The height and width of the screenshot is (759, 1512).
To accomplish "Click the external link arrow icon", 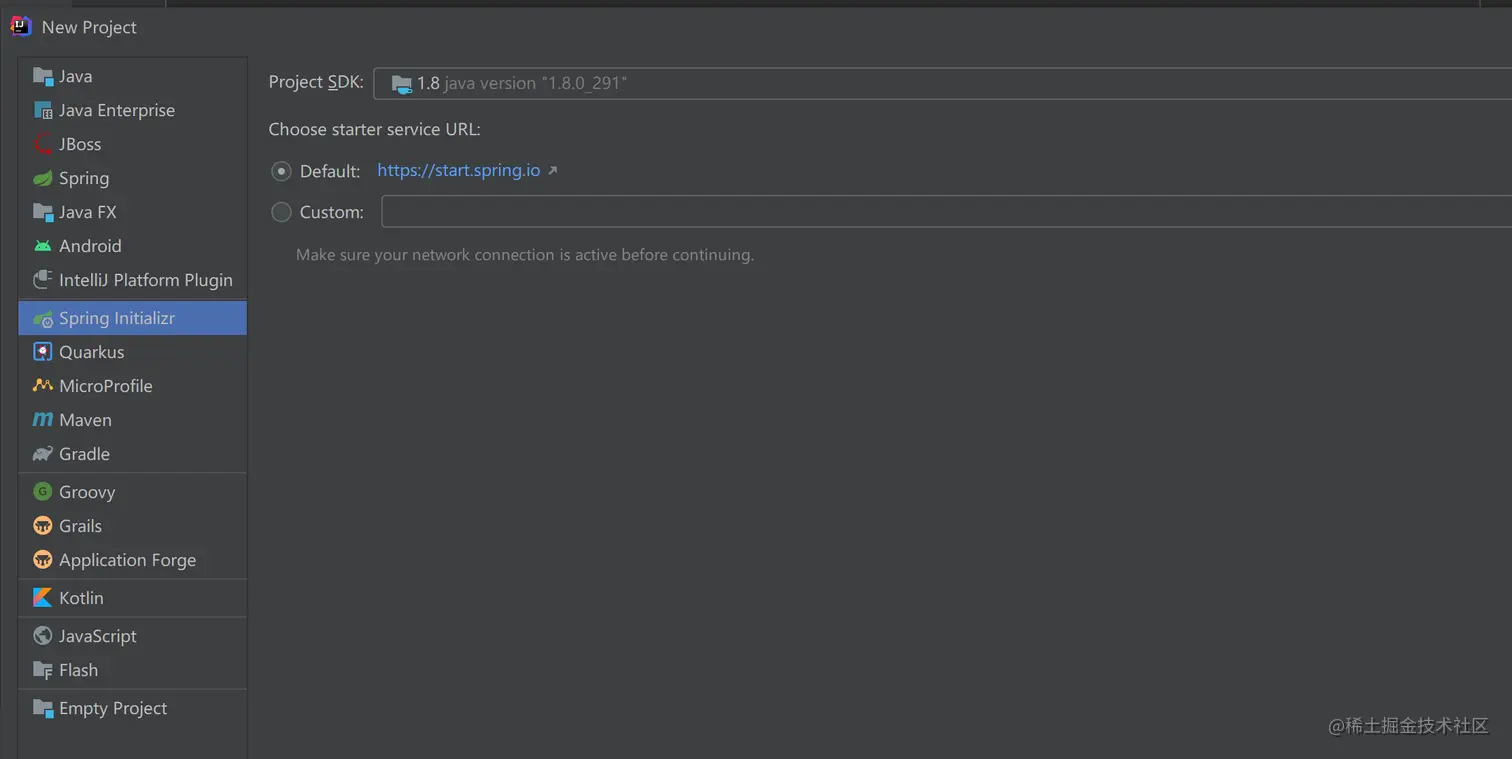I will (x=552, y=171).
